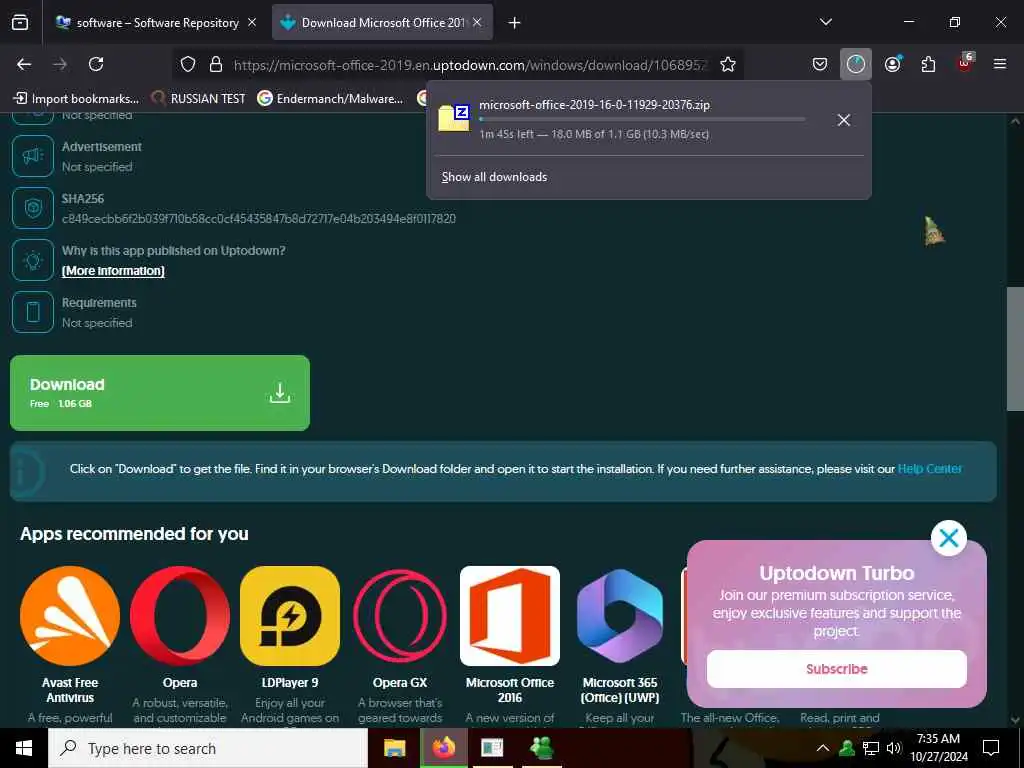This screenshot has width=1024, height=768.
Task: Close the Download Microsoft Office tab
Action: (x=477, y=22)
